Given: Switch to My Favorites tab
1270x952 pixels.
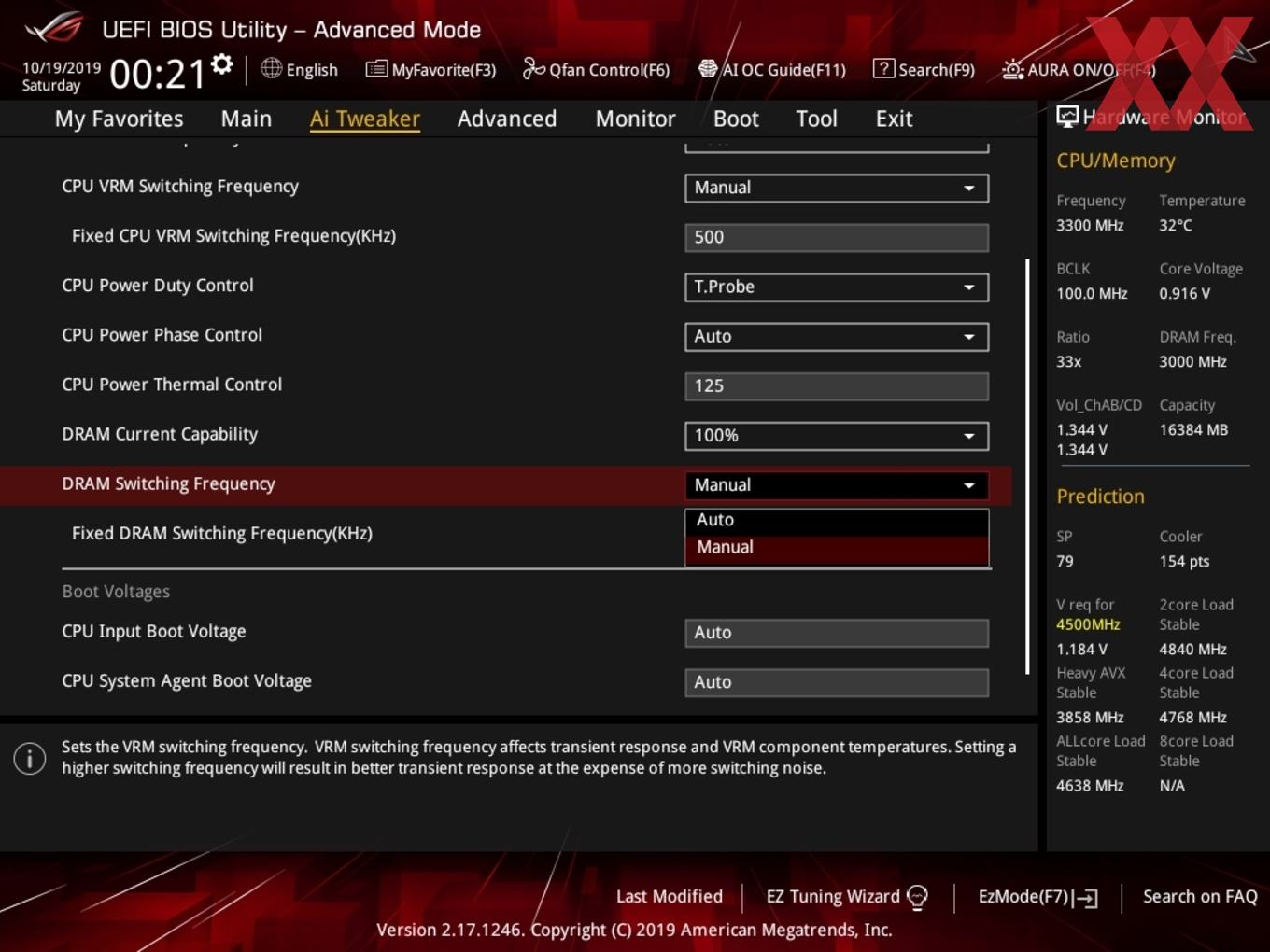Looking at the screenshot, I should [x=119, y=119].
